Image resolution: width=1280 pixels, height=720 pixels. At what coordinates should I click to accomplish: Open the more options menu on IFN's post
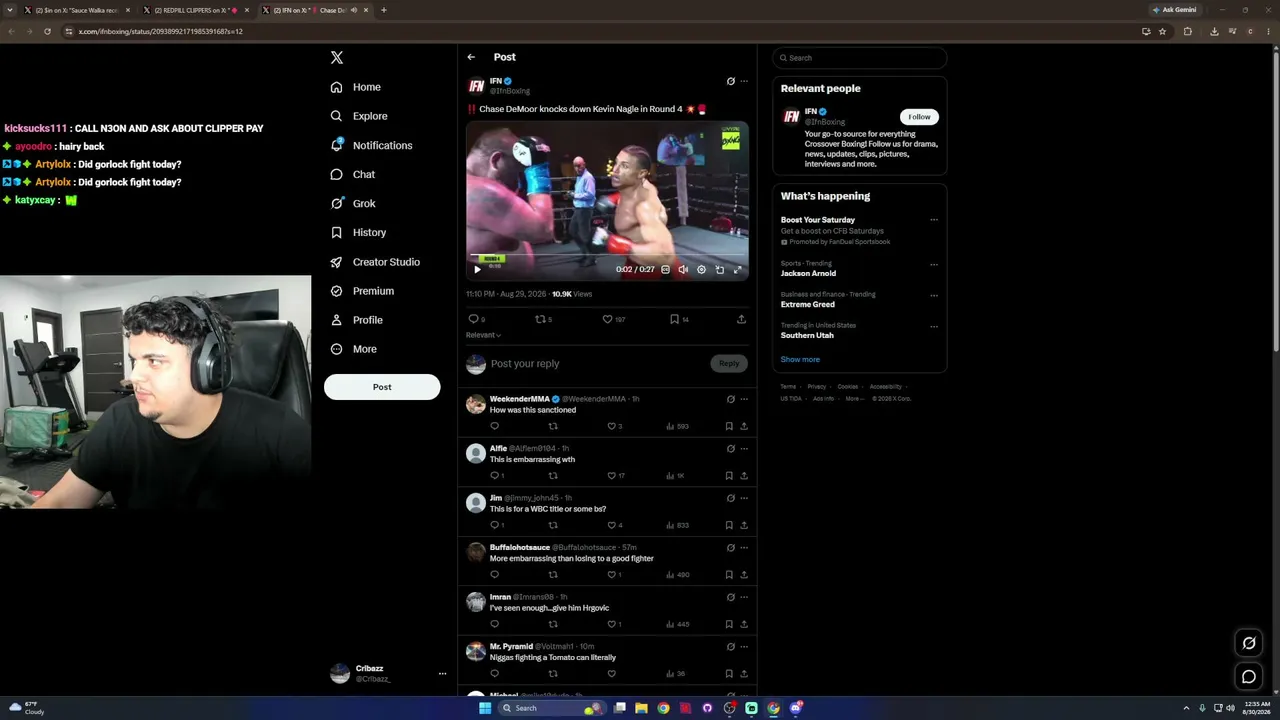pyautogui.click(x=744, y=81)
